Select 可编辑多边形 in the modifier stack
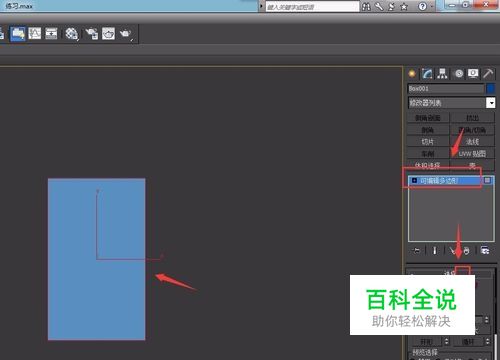 (x=439, y=181)
